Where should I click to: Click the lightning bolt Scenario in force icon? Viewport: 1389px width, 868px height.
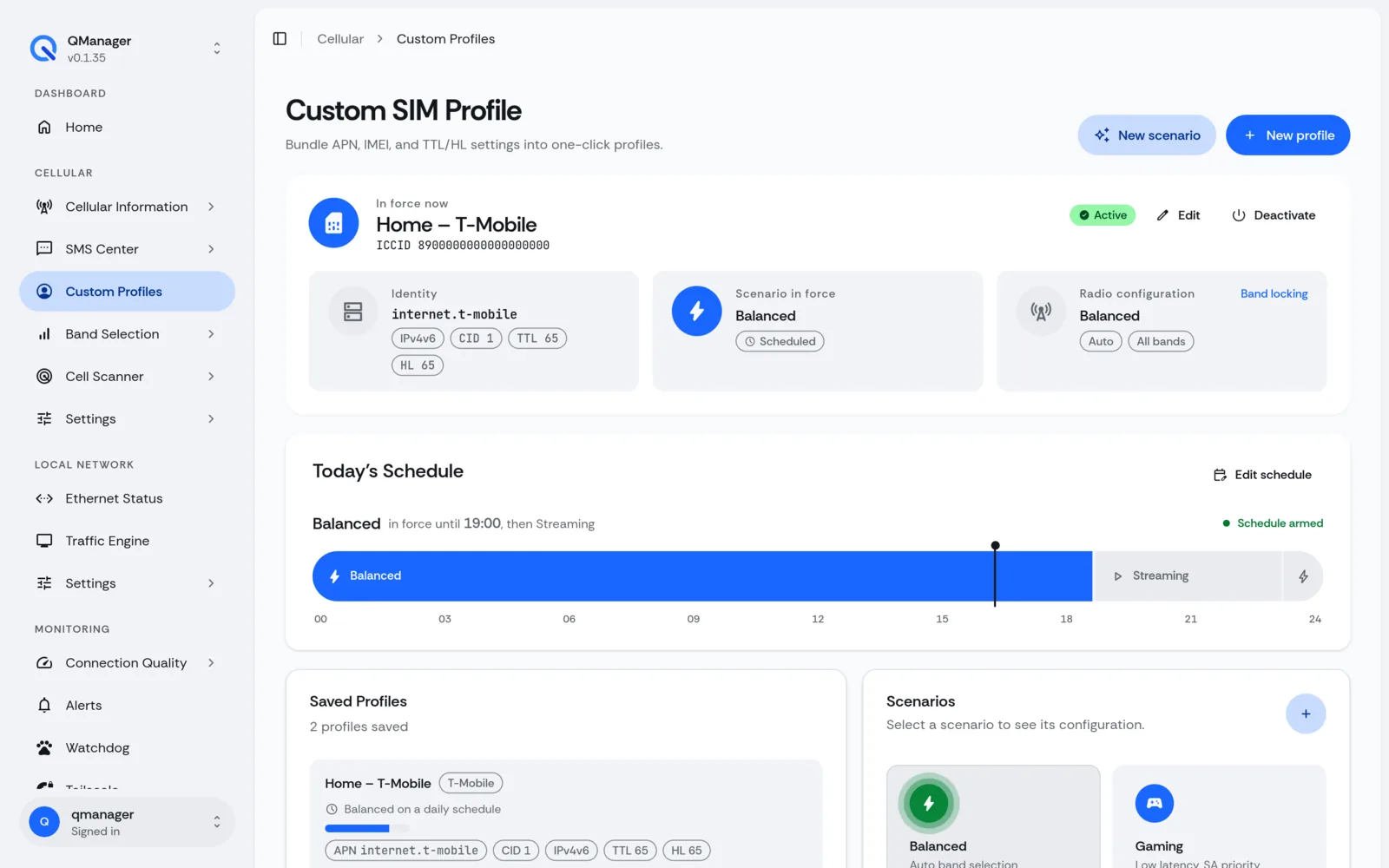(696, 311)
